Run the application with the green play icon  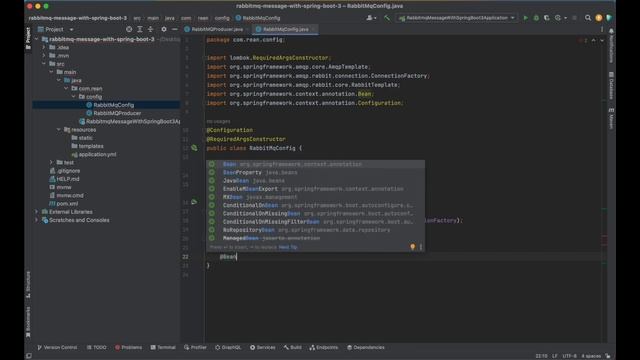[526, 18]
